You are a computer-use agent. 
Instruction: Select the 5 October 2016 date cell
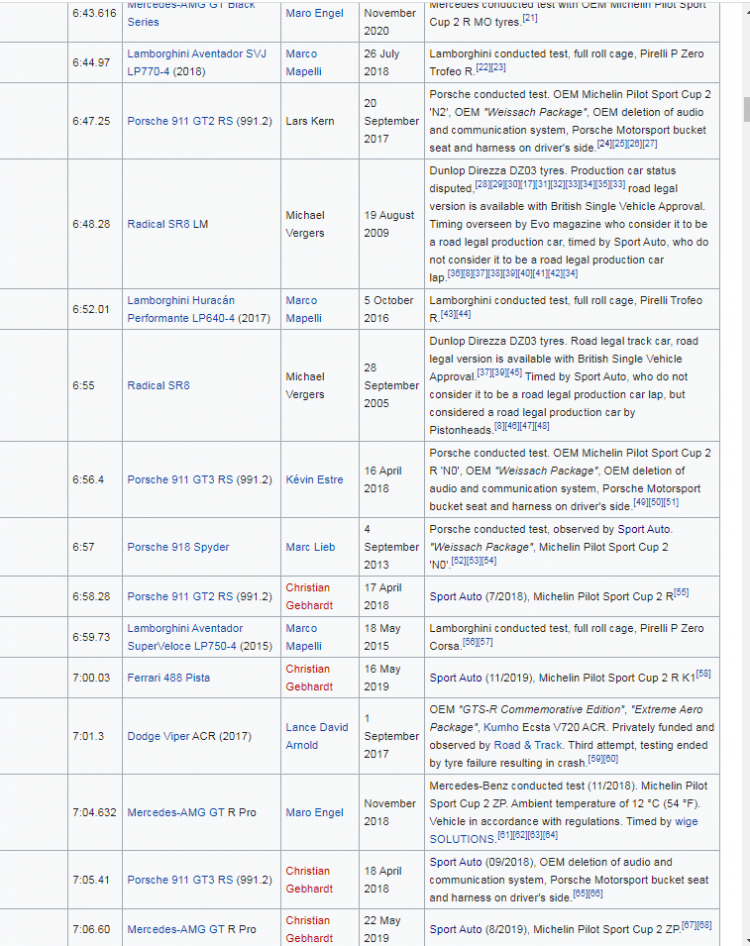tap(392, 309)
